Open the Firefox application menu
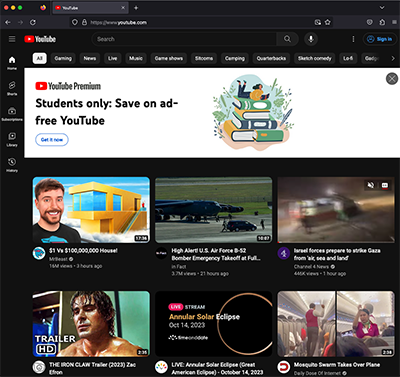This screenshot has height=377, width=400. [x=394, y=22]
